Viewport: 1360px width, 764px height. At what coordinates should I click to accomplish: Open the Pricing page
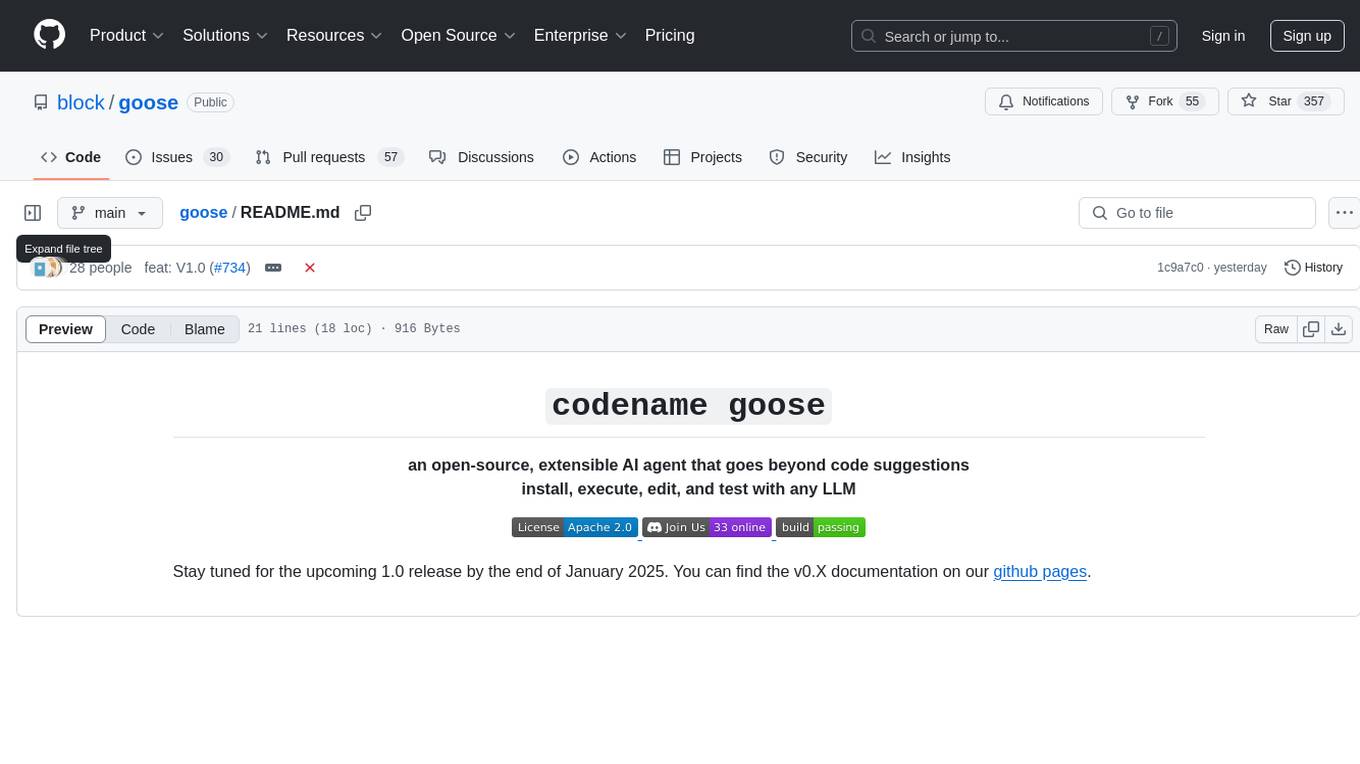670,35
